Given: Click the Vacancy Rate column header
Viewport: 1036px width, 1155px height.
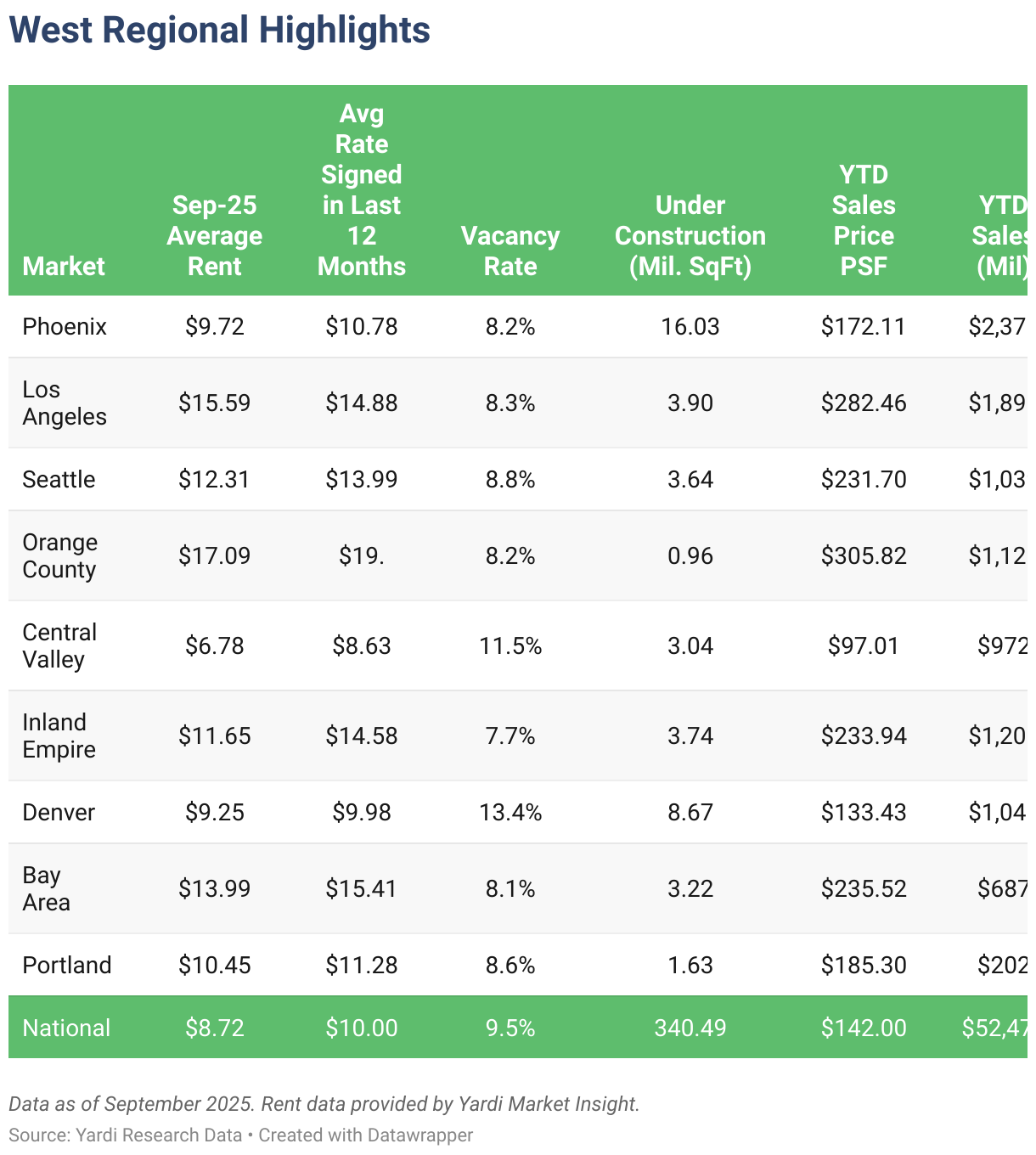Looking at the screenshot, I should point(510,251).
